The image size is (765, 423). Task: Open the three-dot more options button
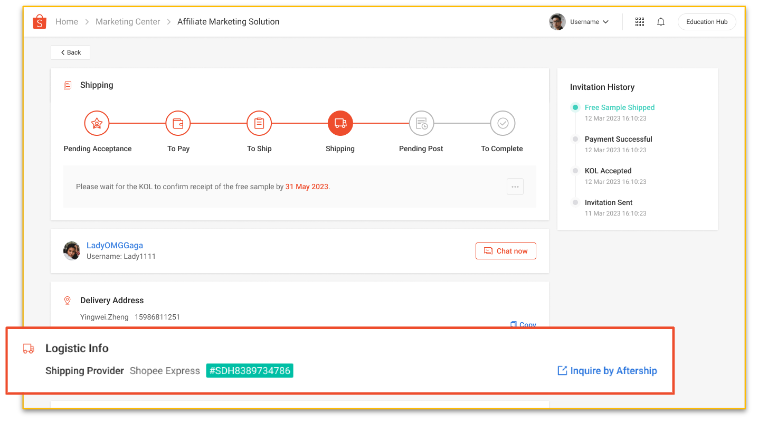pos(515,186)
